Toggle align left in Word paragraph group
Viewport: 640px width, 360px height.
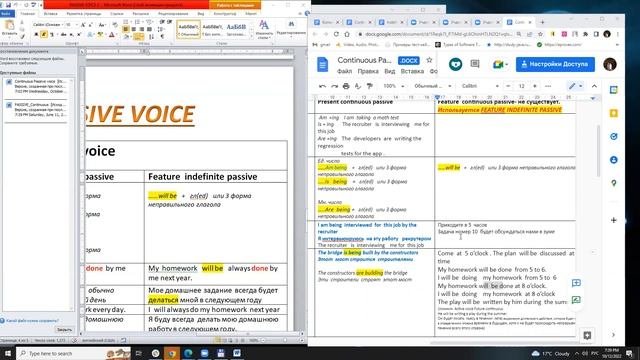pyautogui.click(x=126, y=29)
